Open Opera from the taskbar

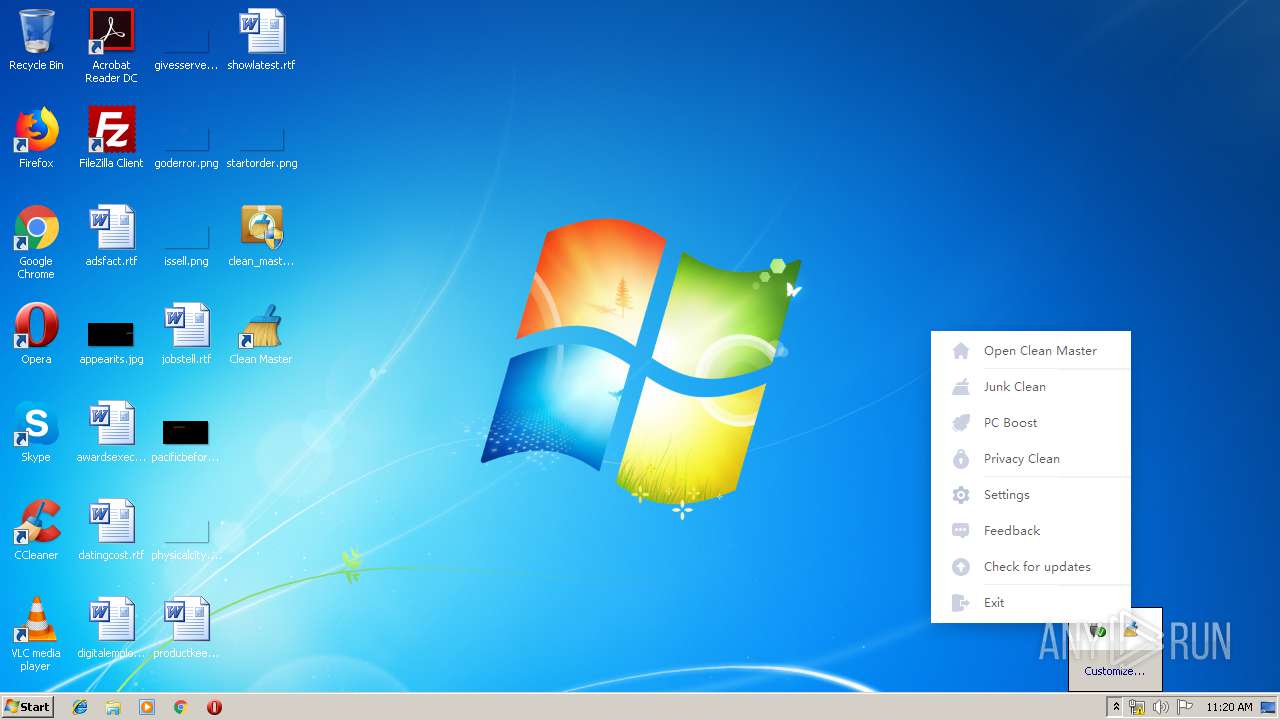(214, 707)
